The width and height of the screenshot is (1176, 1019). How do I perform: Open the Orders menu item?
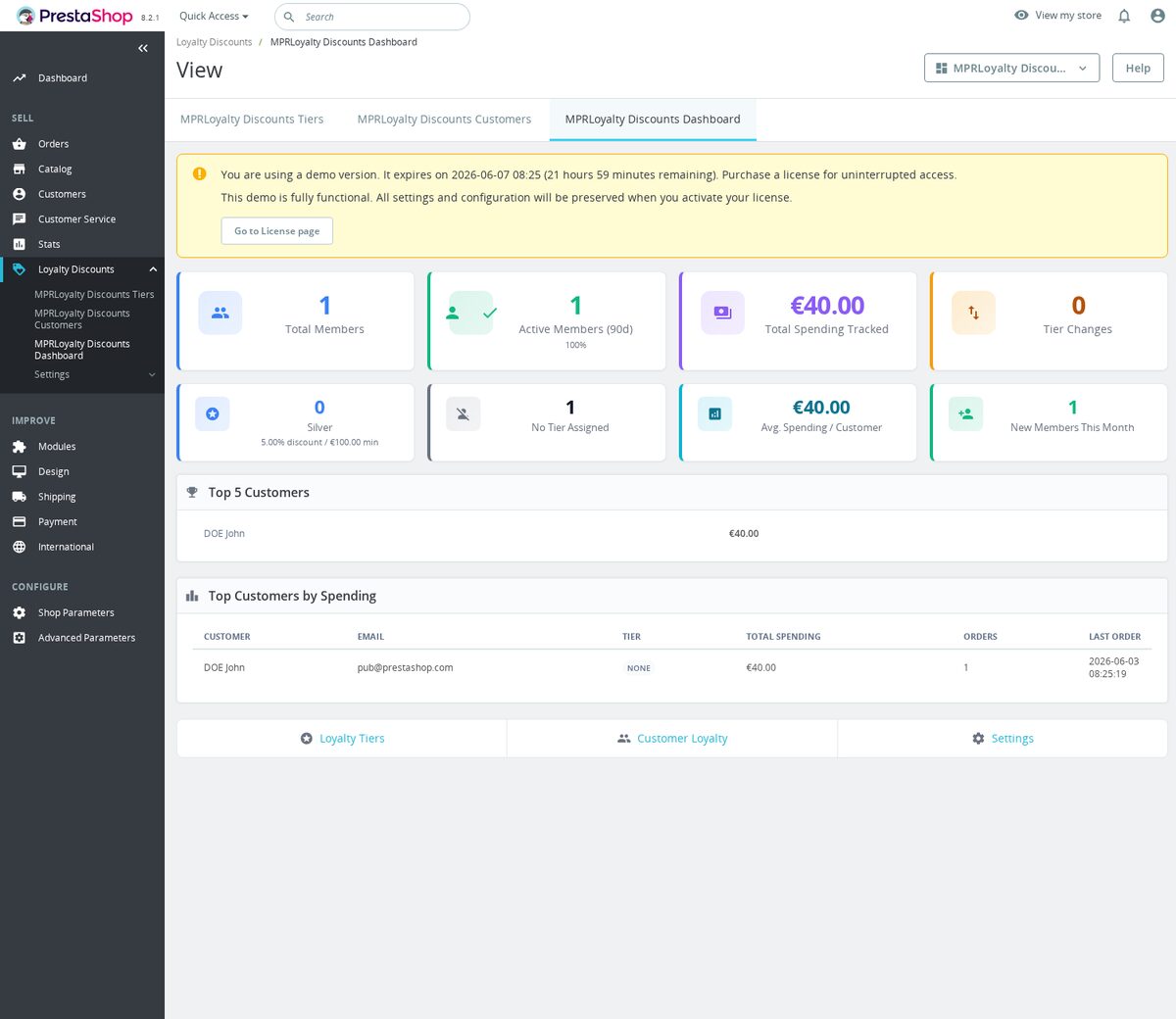(53, 144)
